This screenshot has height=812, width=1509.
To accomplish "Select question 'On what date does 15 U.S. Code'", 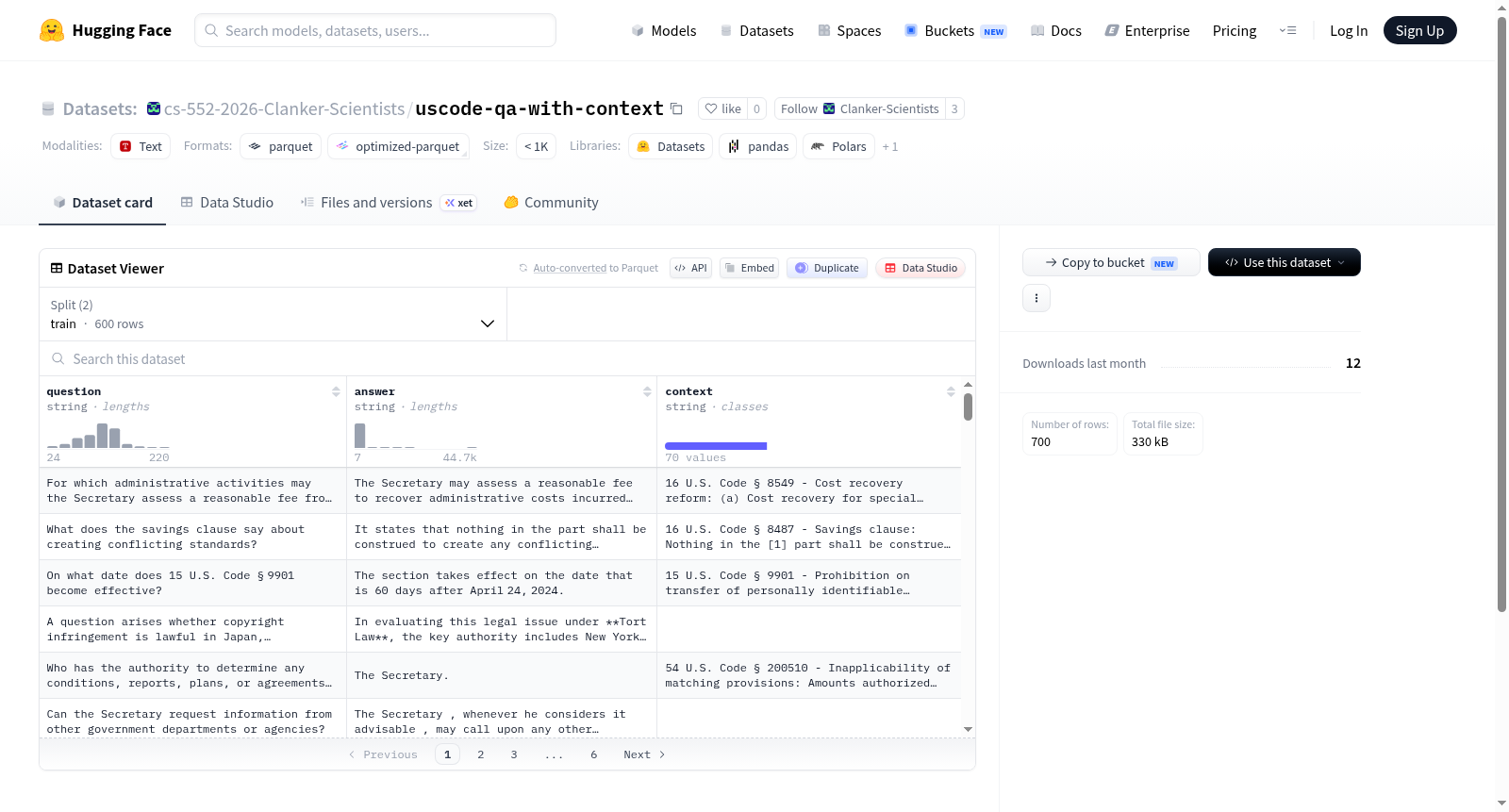I will click(x=193, y=583).
